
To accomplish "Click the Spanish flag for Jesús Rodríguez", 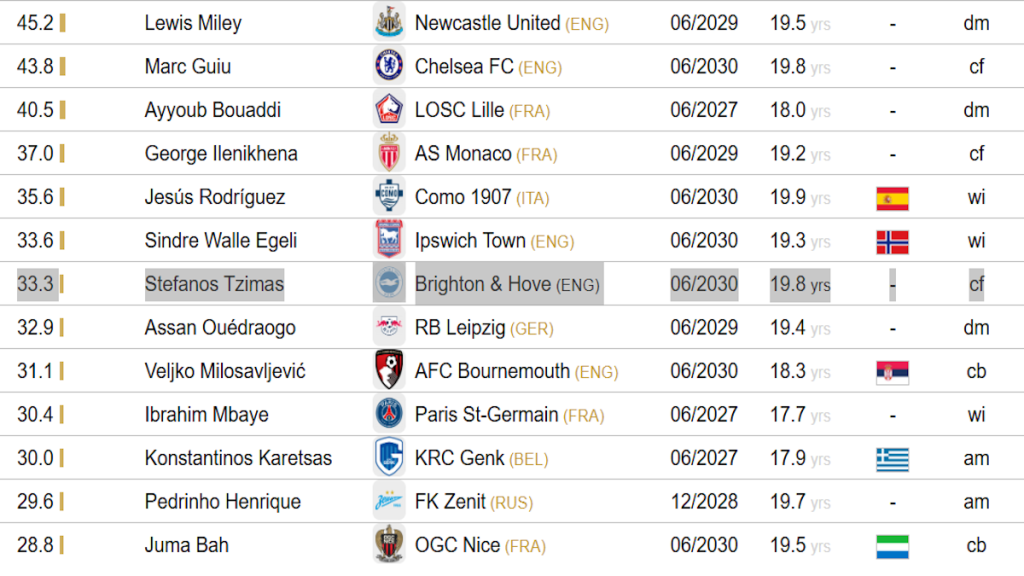I will (892, 198).
